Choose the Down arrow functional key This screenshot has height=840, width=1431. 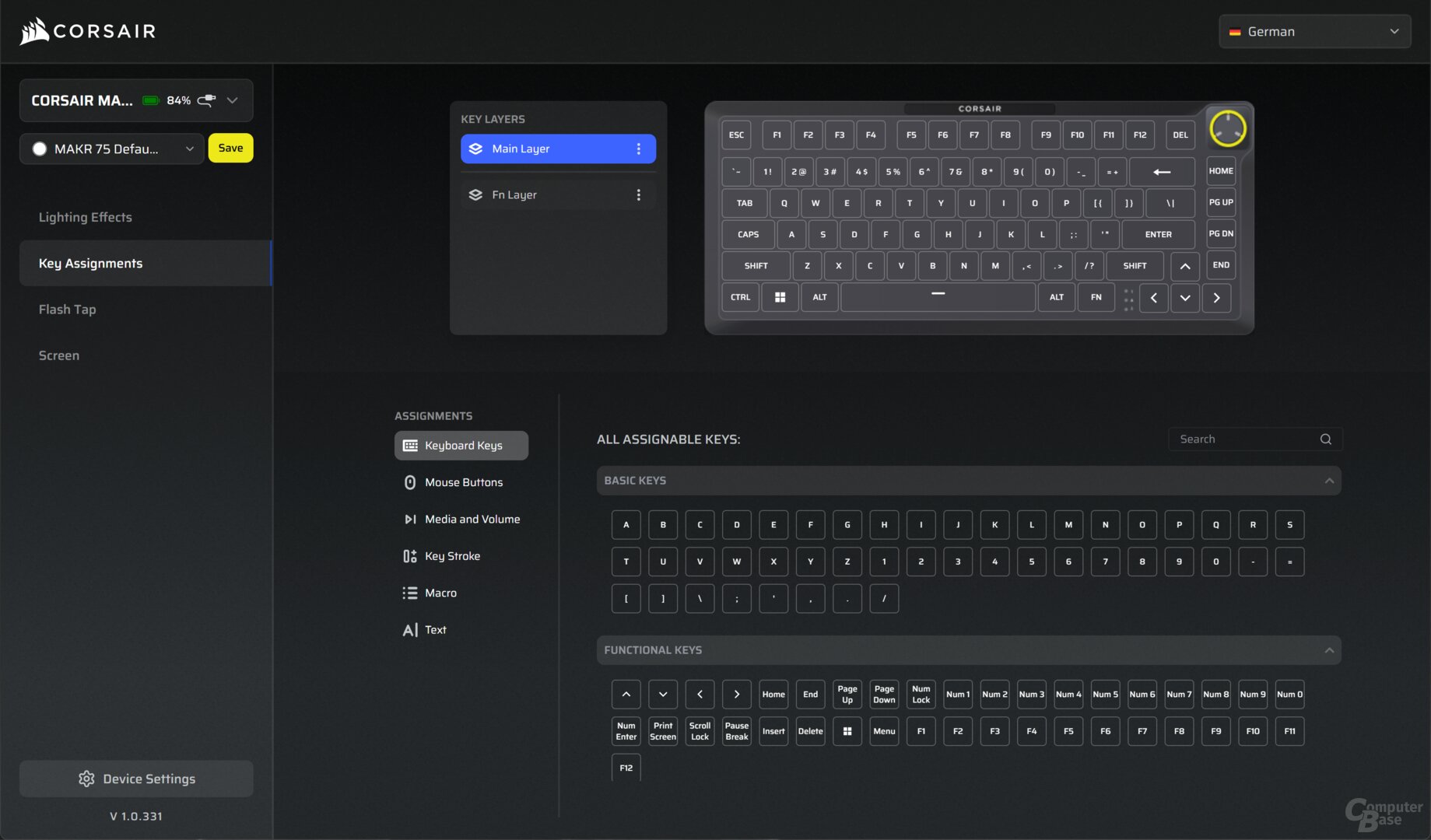tap(663, 695)
